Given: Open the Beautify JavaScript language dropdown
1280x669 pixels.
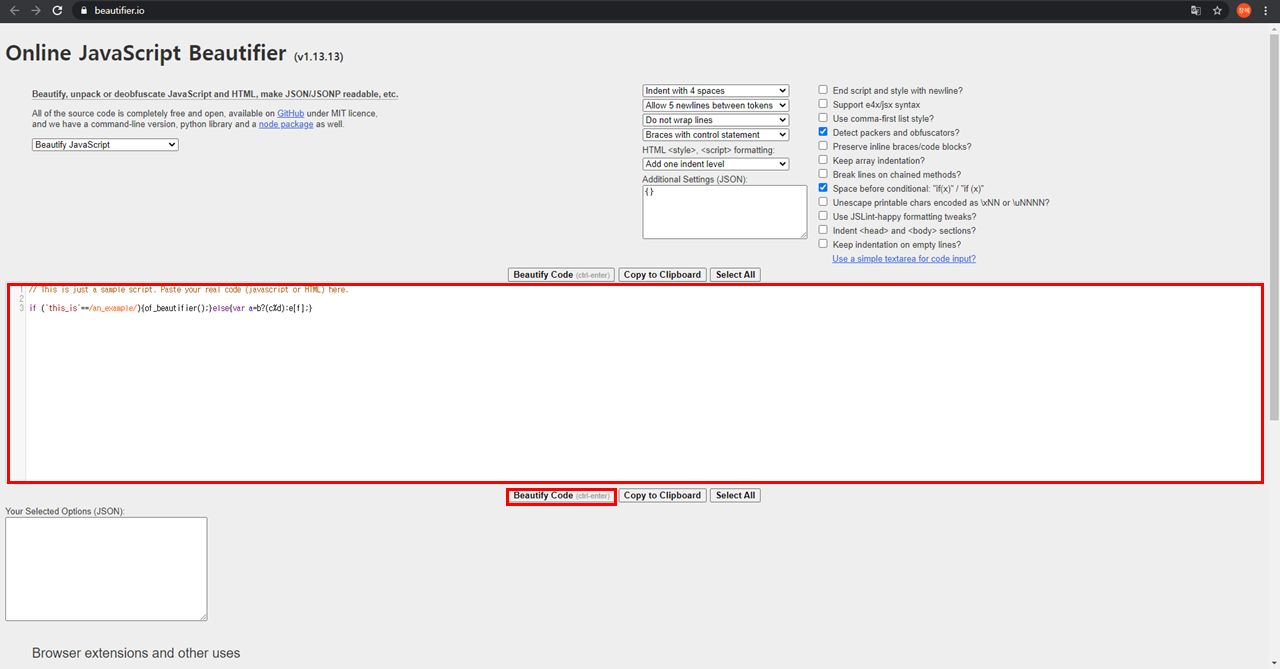Looking at the screenshot, I should click(x=105, y=145).
